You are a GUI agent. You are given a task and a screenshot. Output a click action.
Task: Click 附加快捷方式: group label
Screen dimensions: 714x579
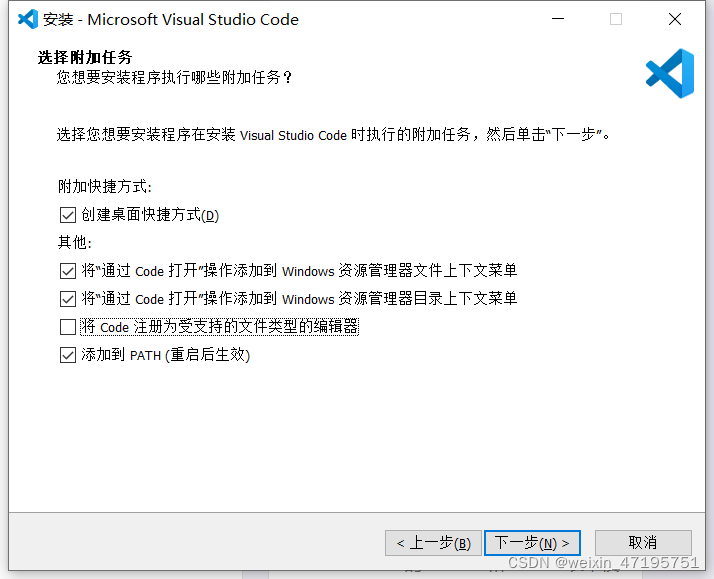(104, 187)
